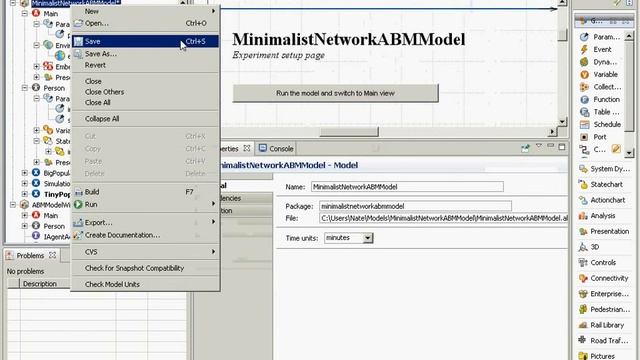
Task: Open the Time units dropdown
Action: [368, 238]
